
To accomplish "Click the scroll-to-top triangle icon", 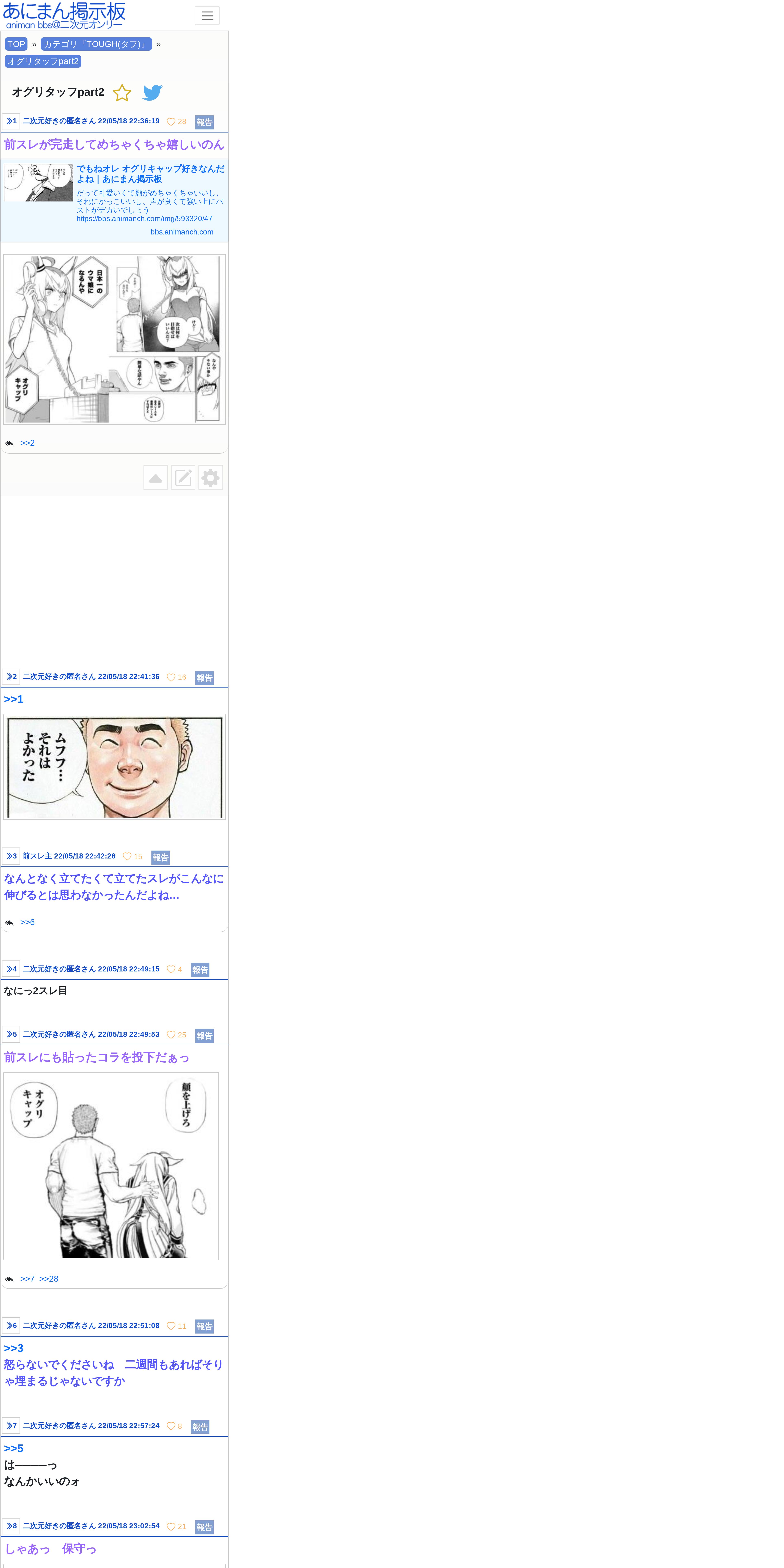I will point(156,478).
